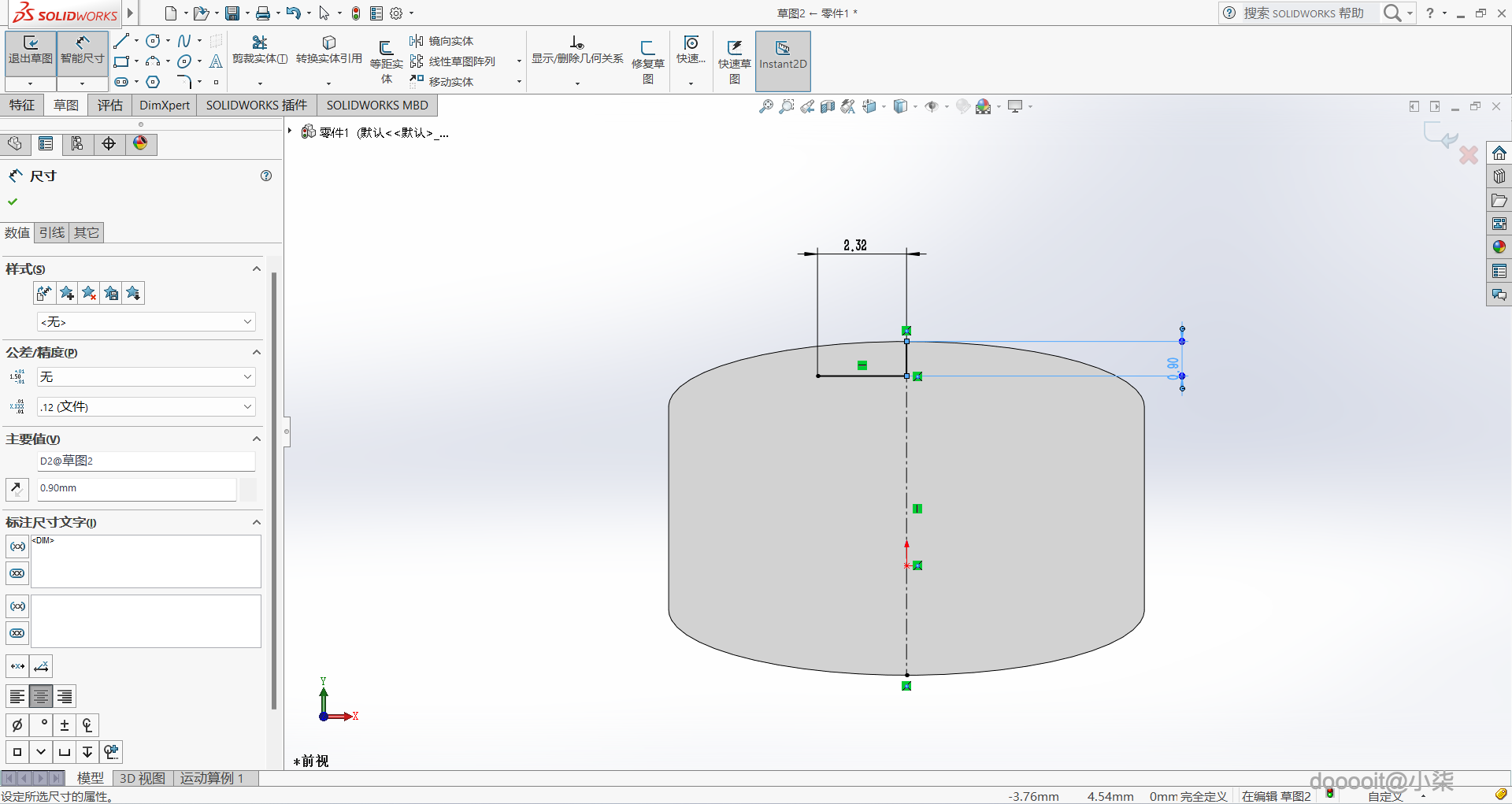This screenshot has width=1512, height=804.
Task: Click the 0.90mm primary value field
Action: tap(136, 489)
